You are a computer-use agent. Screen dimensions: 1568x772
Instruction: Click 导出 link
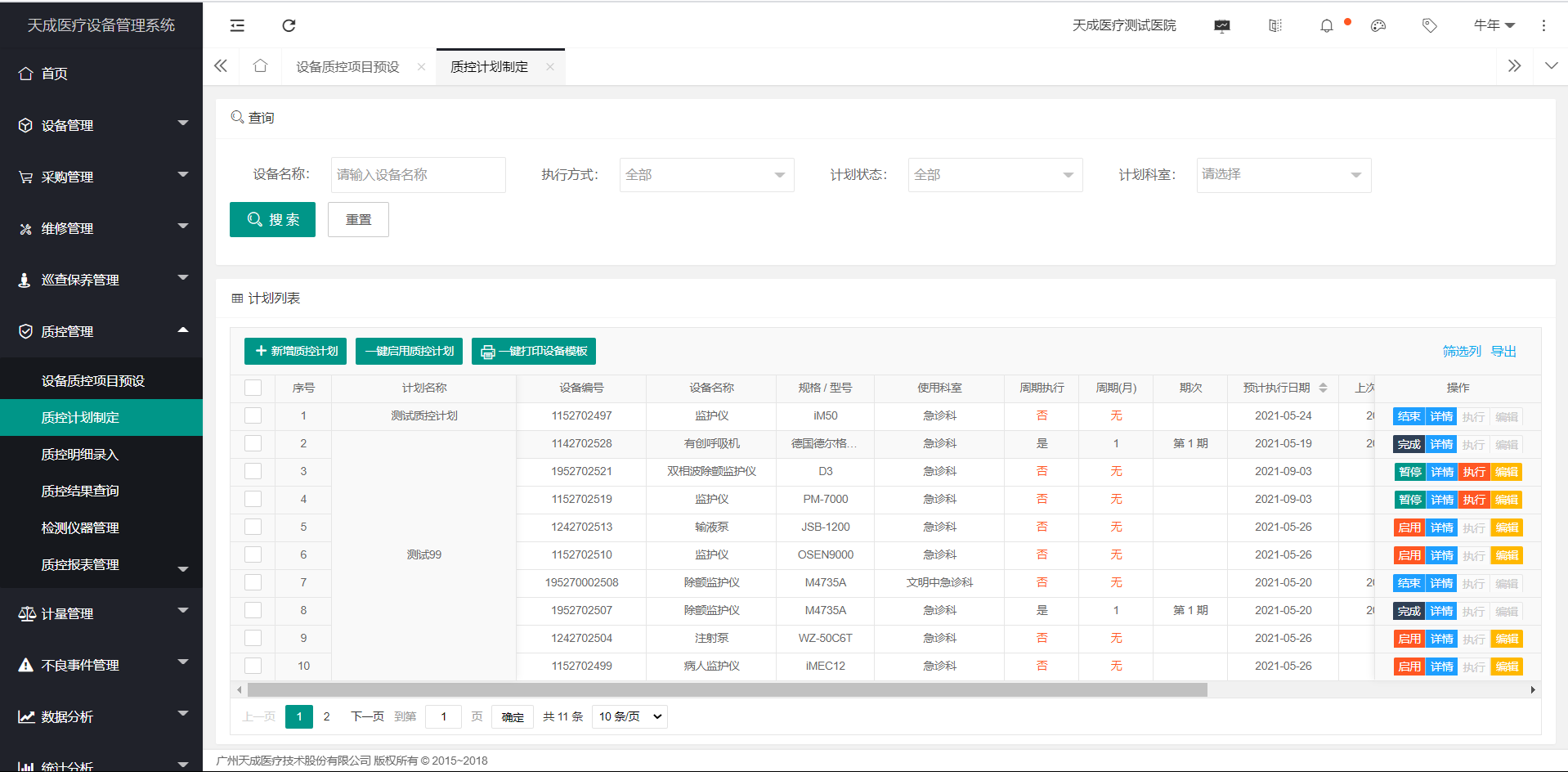(x=1503, y=351)
